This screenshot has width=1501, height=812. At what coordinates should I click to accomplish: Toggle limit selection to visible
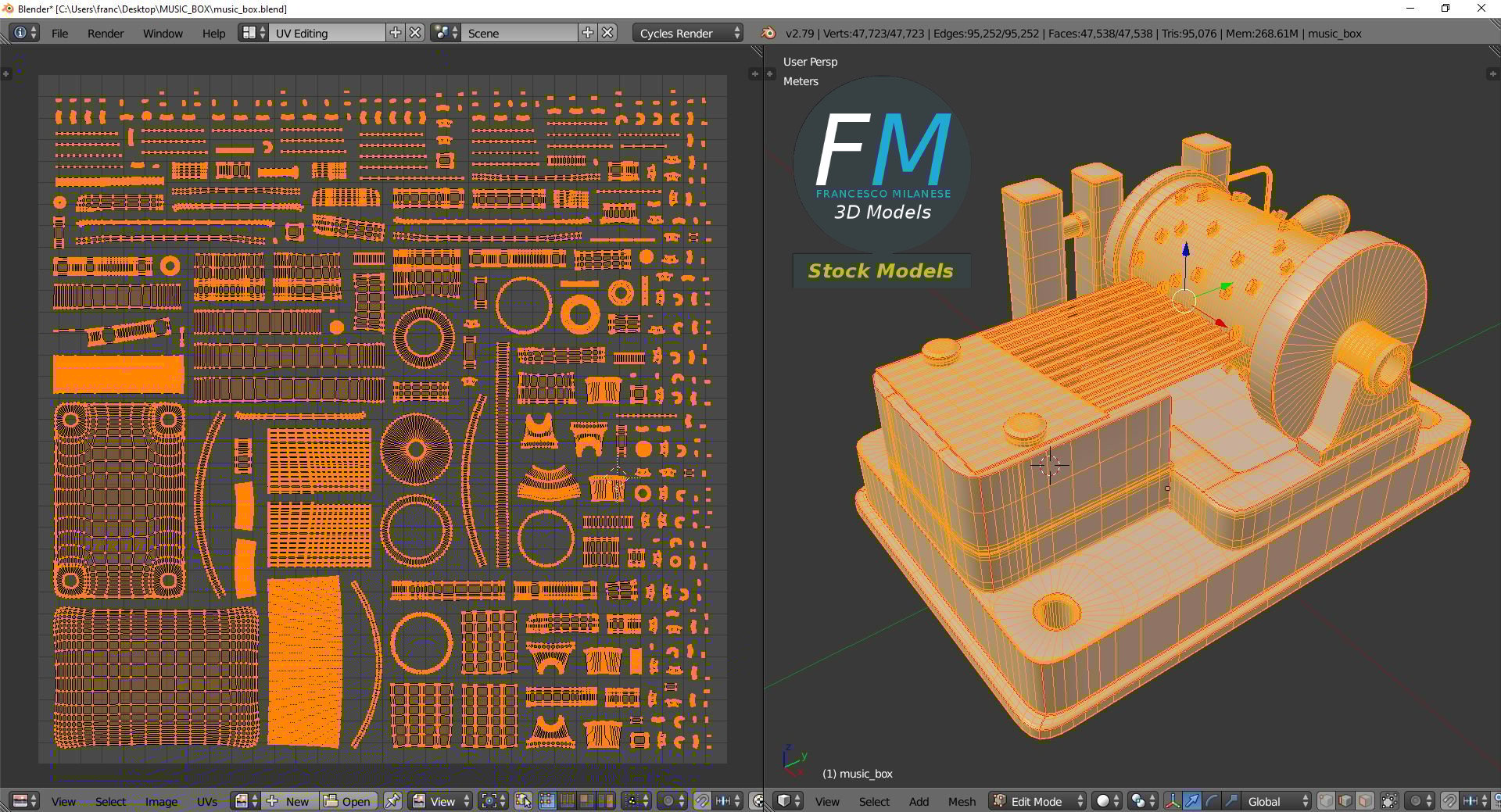(x=1389, y=801)
